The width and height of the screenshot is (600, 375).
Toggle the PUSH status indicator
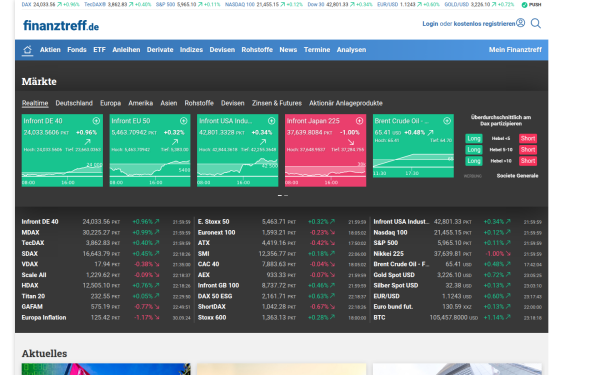[532, 5]
